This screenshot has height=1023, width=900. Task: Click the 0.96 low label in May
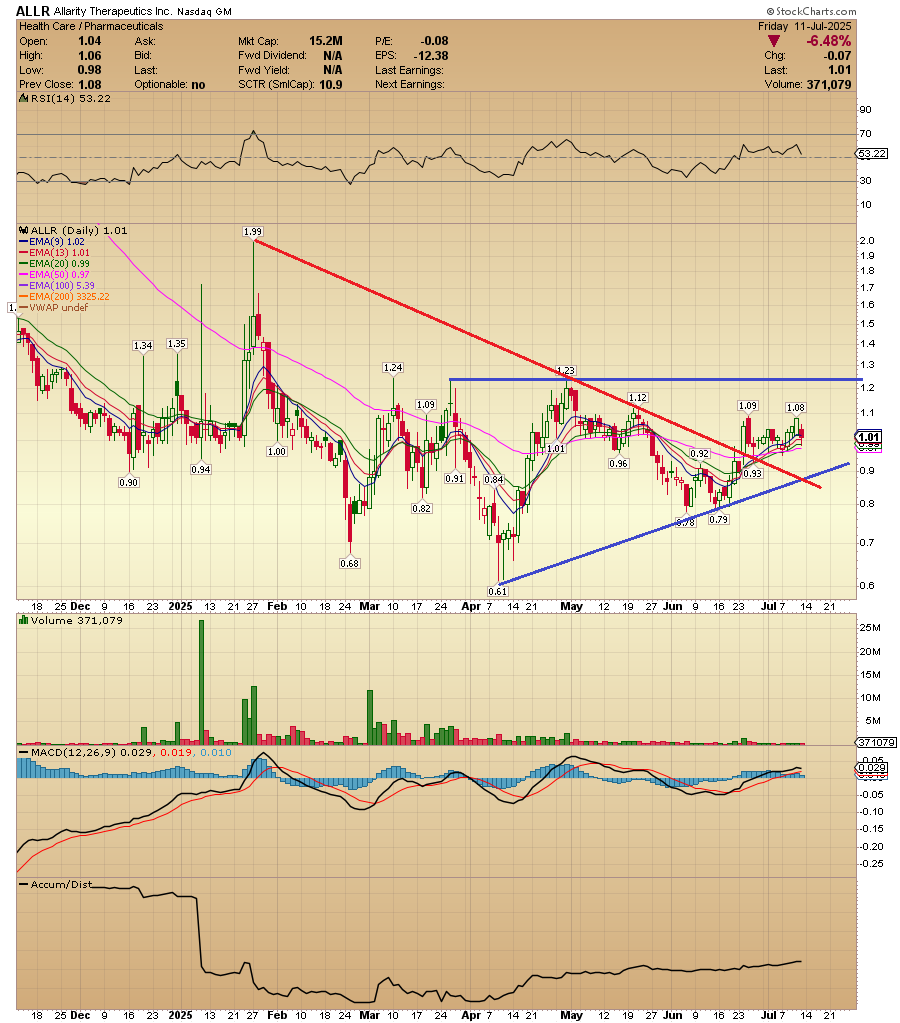[x=619, y=464]
